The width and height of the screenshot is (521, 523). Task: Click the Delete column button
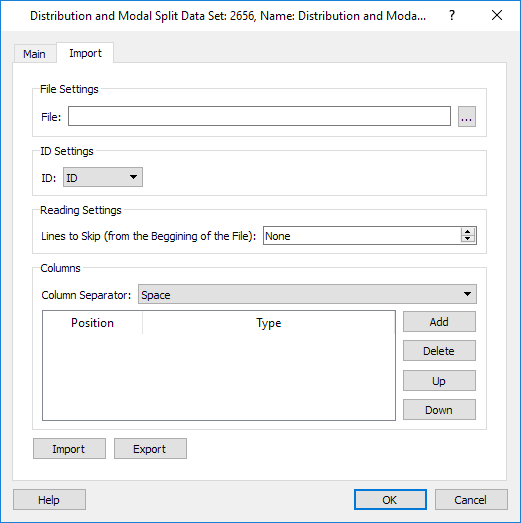tap(439, 351)
